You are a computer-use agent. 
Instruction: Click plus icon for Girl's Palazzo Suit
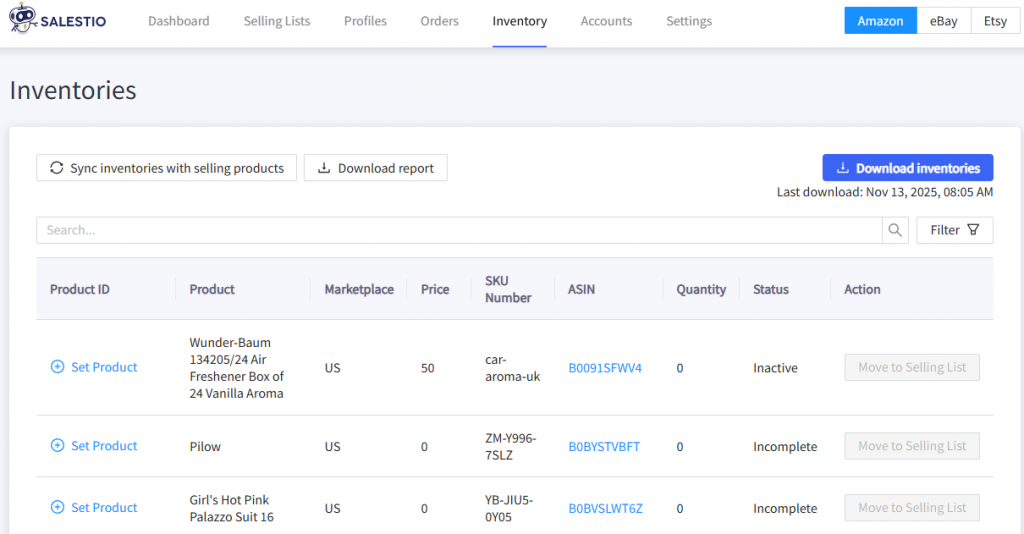tap(57, 508)
